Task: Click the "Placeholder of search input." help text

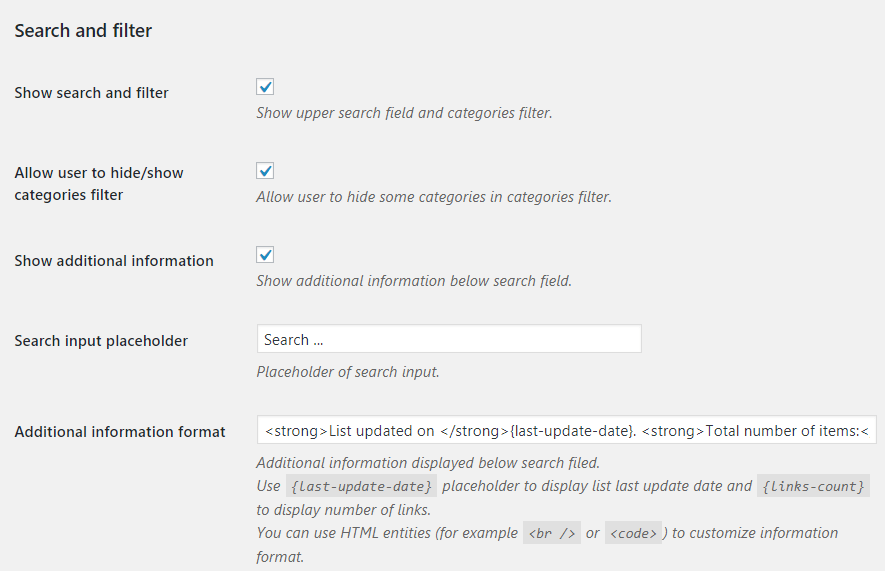Action: 348,372
